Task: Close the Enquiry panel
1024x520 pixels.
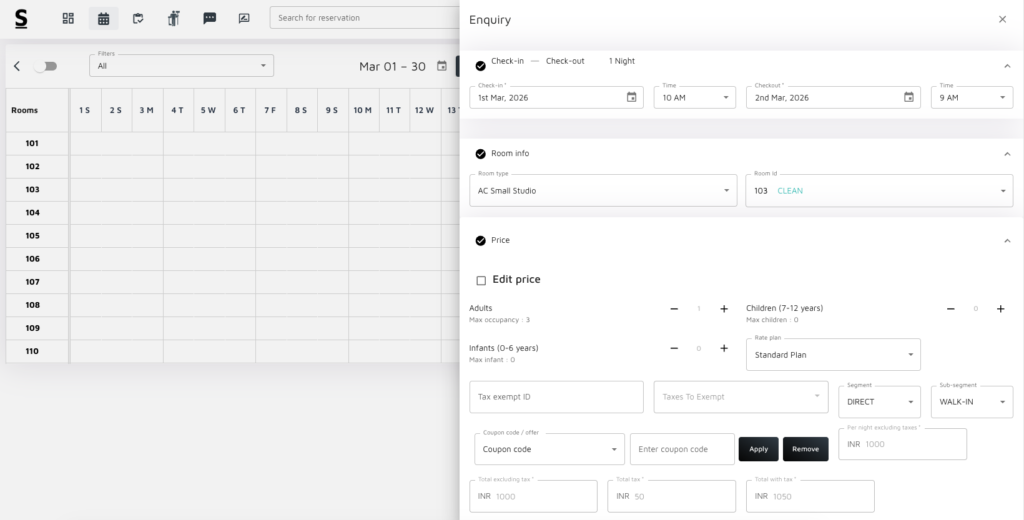Action: coord(1002,19)
